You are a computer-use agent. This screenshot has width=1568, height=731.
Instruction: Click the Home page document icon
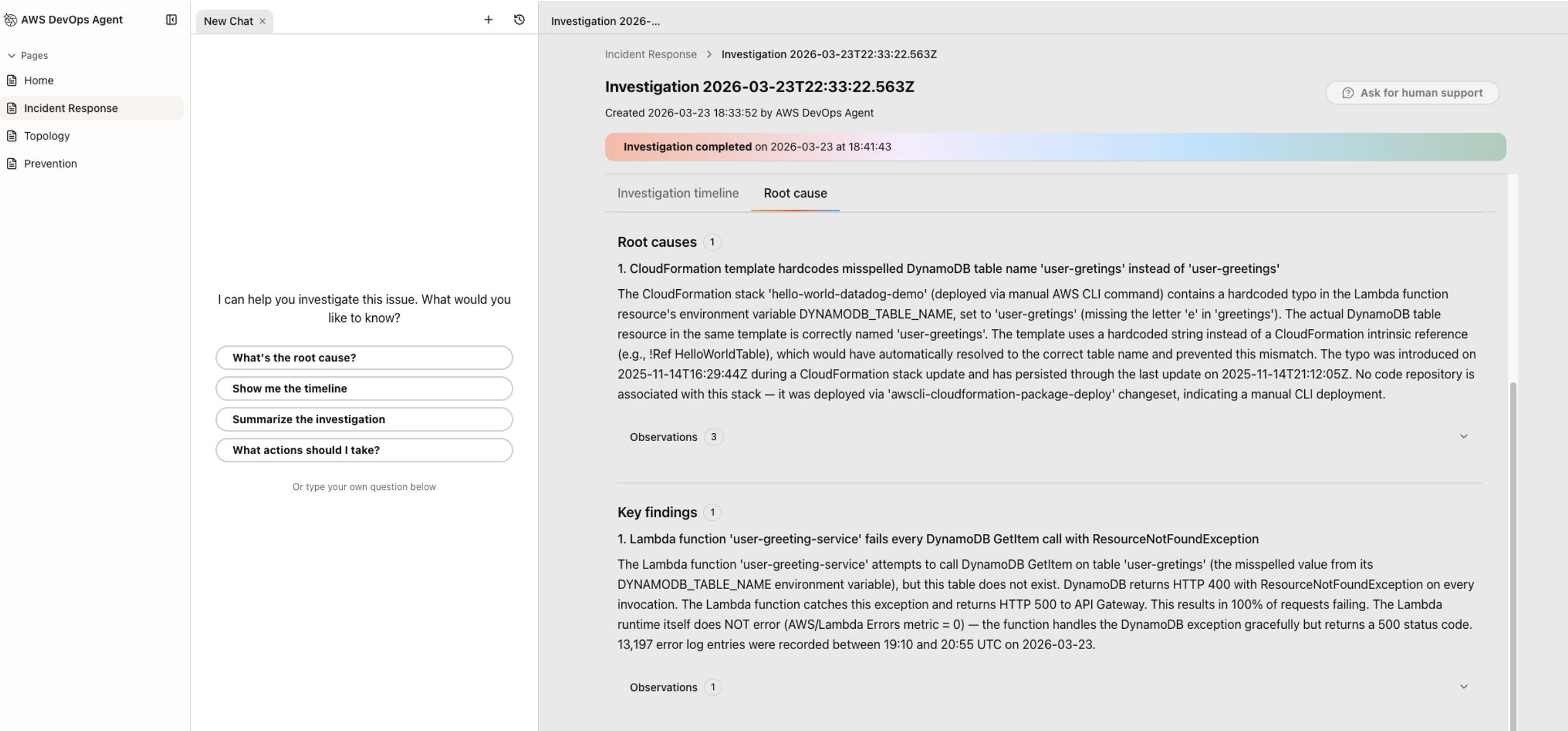tap(11, 80)
